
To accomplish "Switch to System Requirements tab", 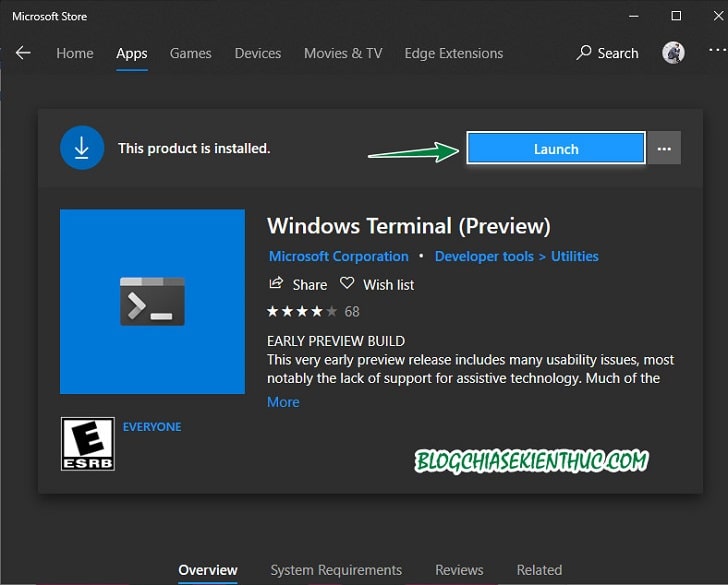I will (x=336, y=570).
